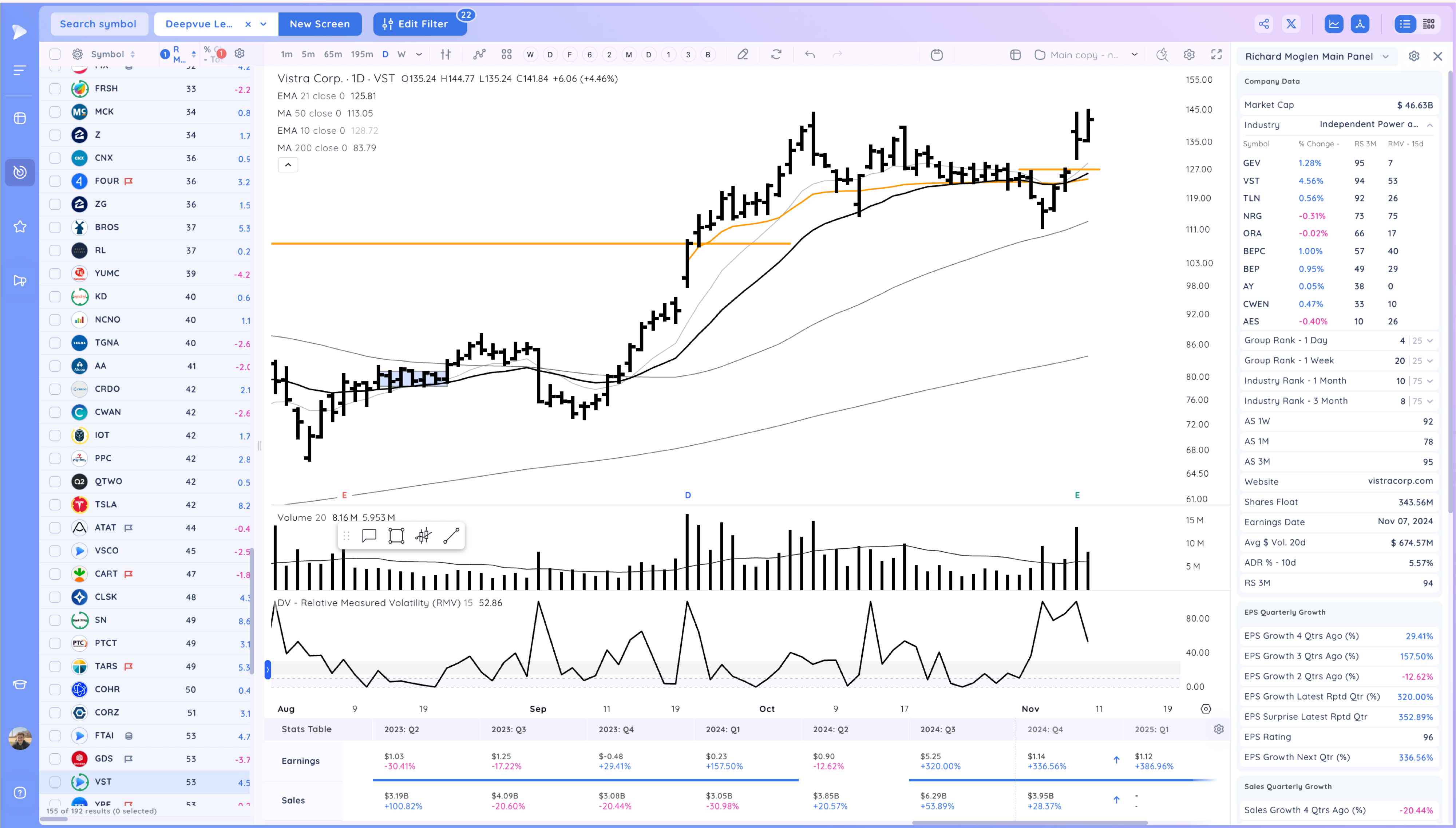This screenshot has width=1456, height=828.
Task: Click the New Screen button
Action: coord(319,24)
